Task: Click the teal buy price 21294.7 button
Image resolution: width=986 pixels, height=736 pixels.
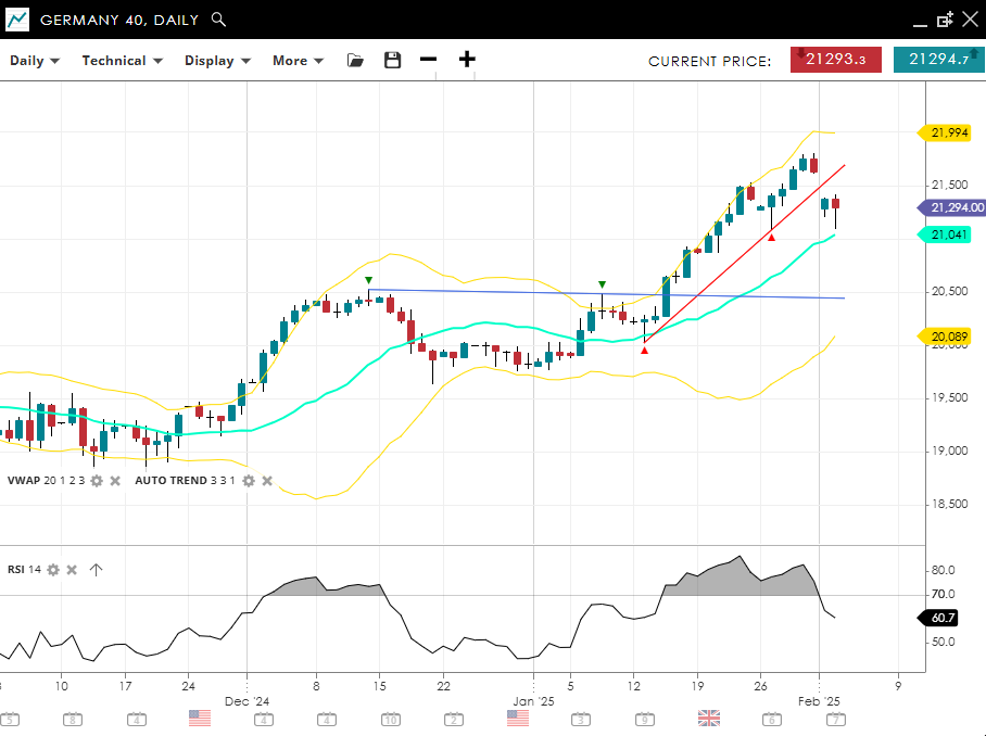Action: tap(938, 59)
